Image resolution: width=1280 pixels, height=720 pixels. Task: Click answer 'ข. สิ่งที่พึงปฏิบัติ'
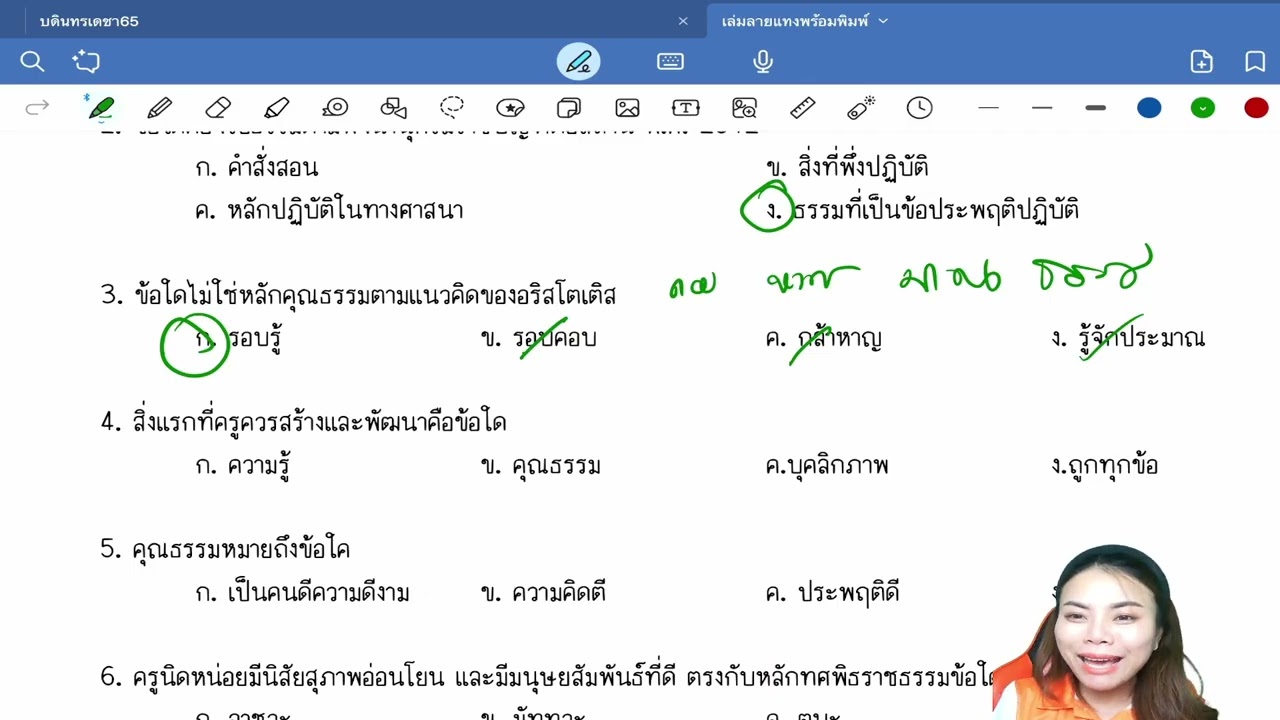(x=847, y=168)
